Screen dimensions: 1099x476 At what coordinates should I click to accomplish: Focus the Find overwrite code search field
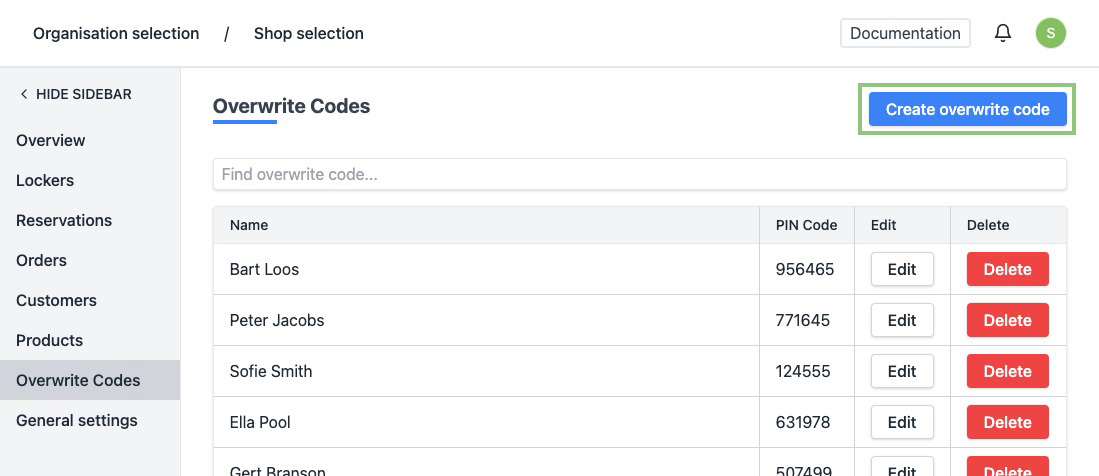639,174
